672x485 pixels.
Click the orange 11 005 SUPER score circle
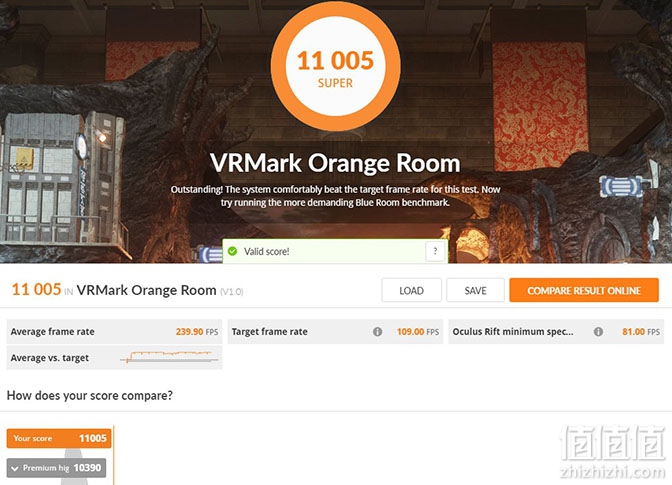(x=336, y=66)
